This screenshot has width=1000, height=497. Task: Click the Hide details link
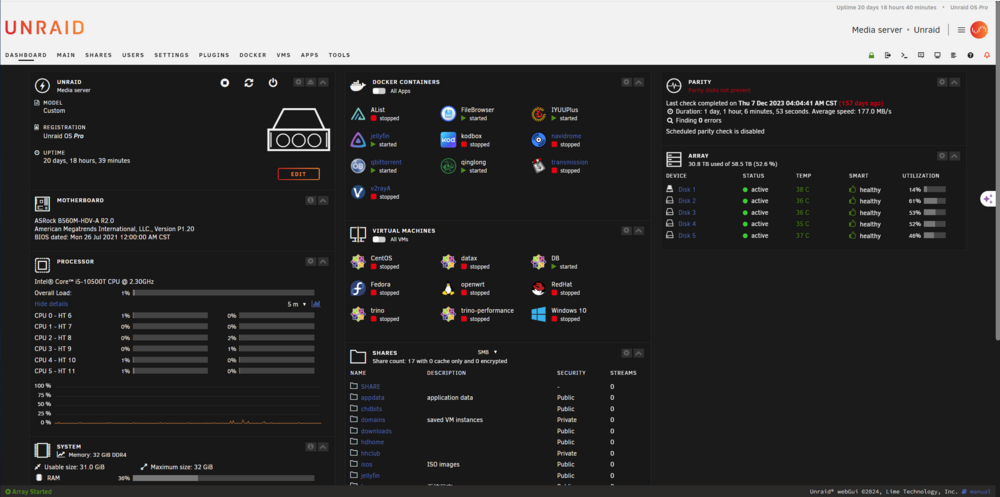click(x=51, y=304)
